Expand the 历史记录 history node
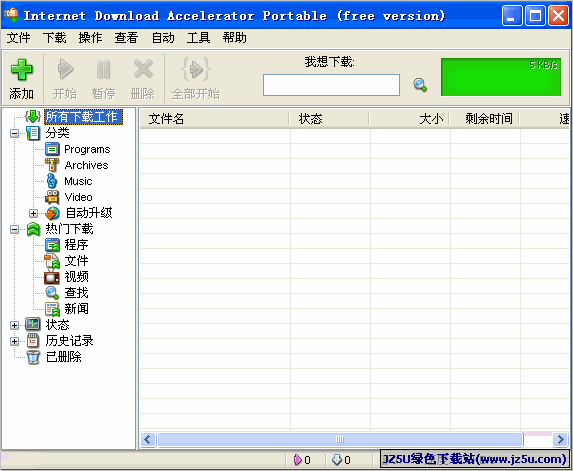The image size is (573, 471). 14,341
